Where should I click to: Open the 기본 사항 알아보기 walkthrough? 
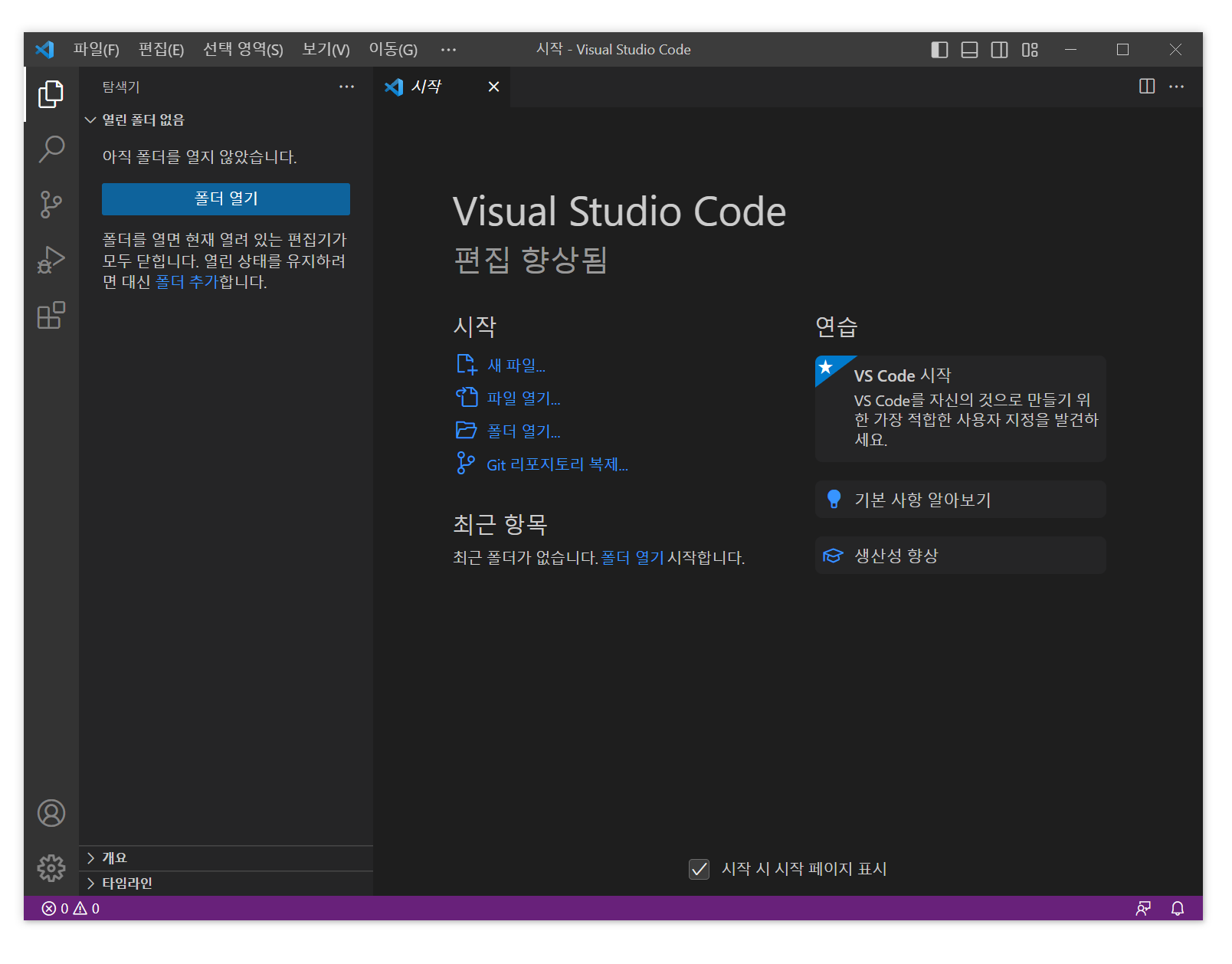[961, 500]
